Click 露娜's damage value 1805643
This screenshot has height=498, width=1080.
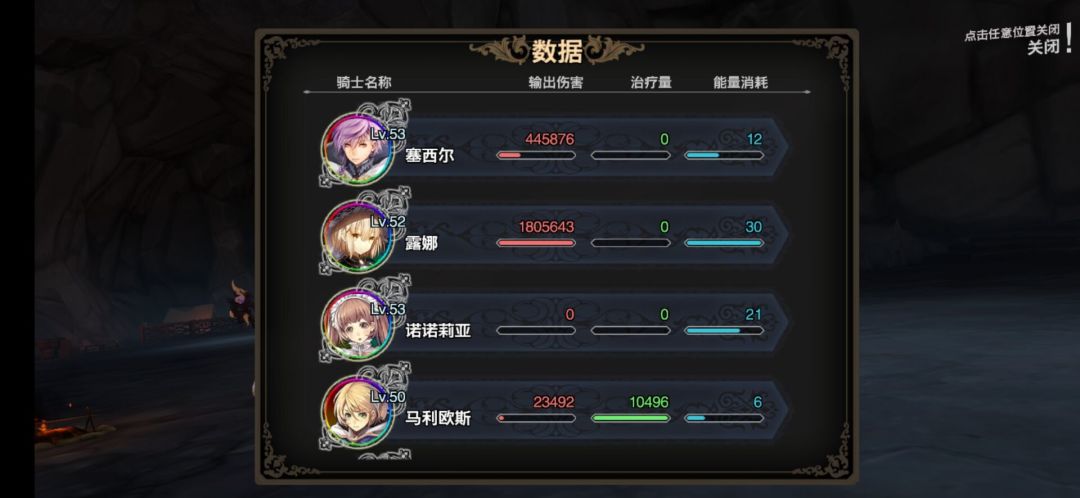(x=545, y=227)
